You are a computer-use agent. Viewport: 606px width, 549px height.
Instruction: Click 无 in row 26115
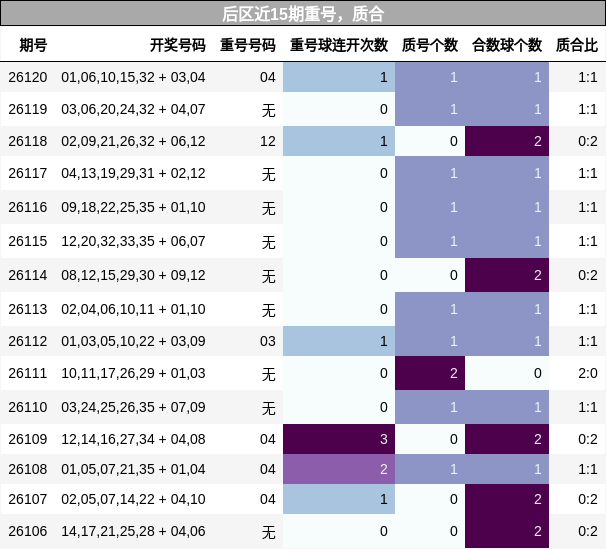point(269,242)
